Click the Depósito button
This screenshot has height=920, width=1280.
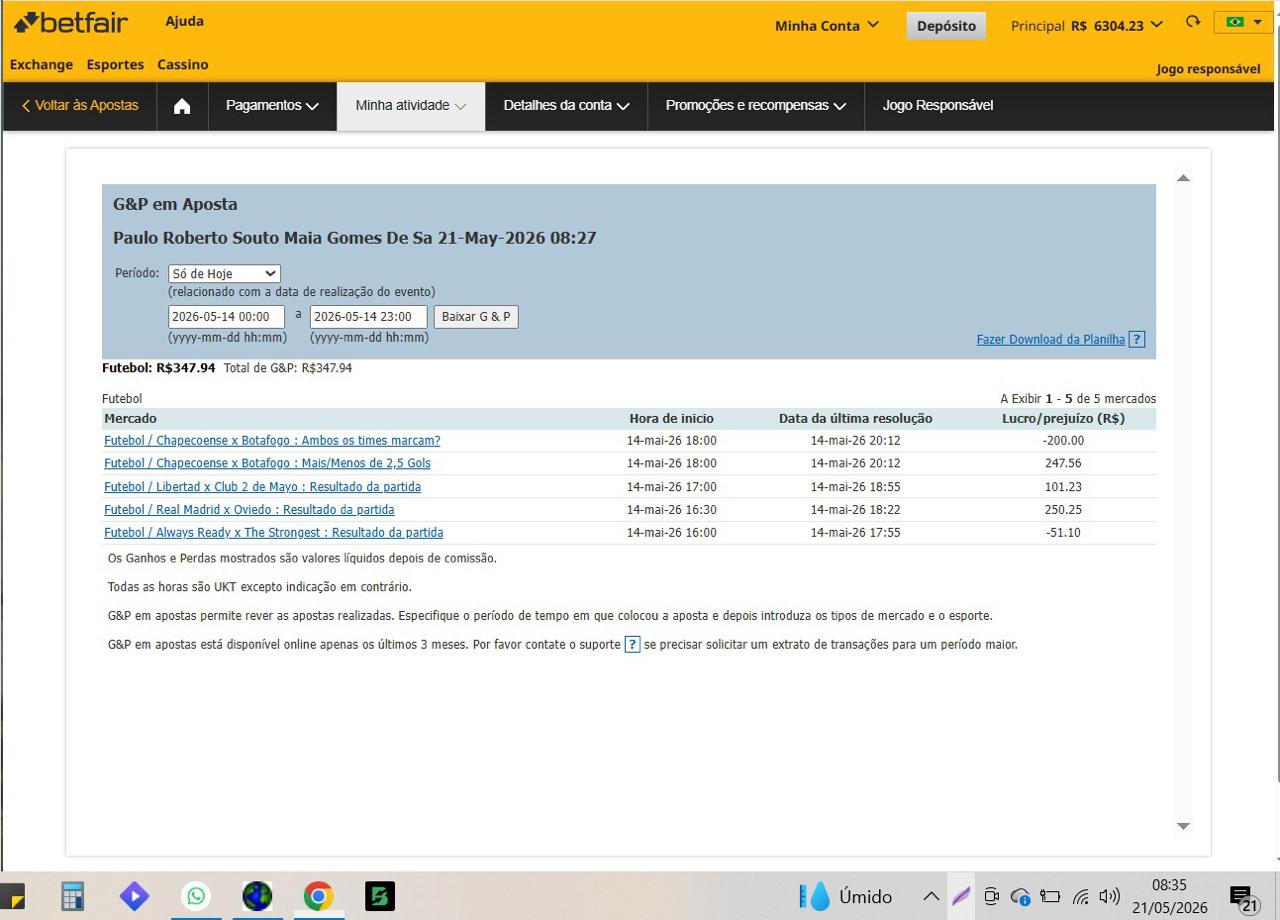[x=946, y=26]
